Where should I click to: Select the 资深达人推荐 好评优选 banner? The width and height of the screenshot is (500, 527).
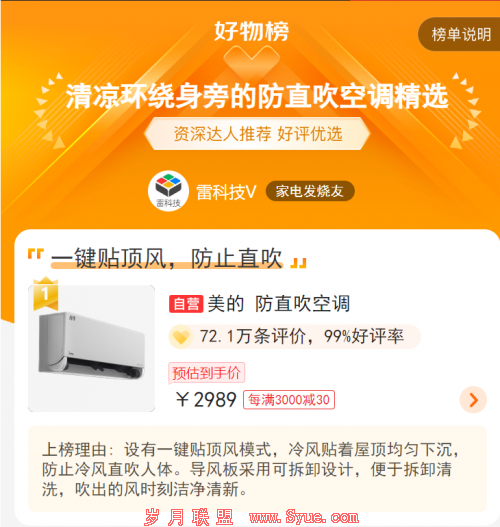tap(257, 134)
